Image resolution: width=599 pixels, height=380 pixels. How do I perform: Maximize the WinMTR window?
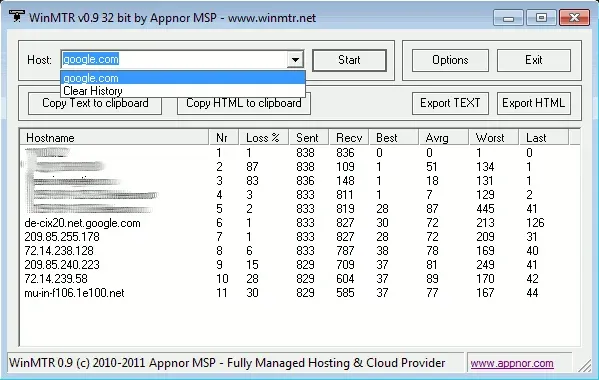[541, 18]
